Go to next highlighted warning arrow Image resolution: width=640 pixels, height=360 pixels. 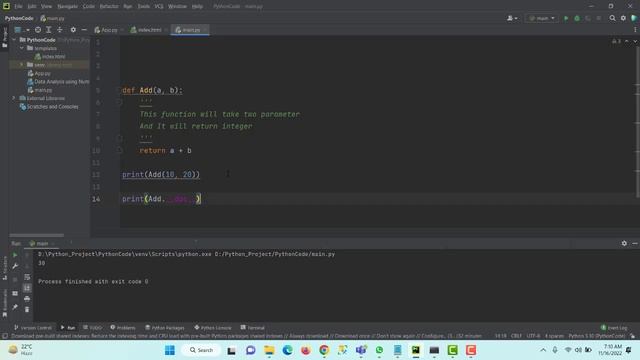tap(635, 42)
